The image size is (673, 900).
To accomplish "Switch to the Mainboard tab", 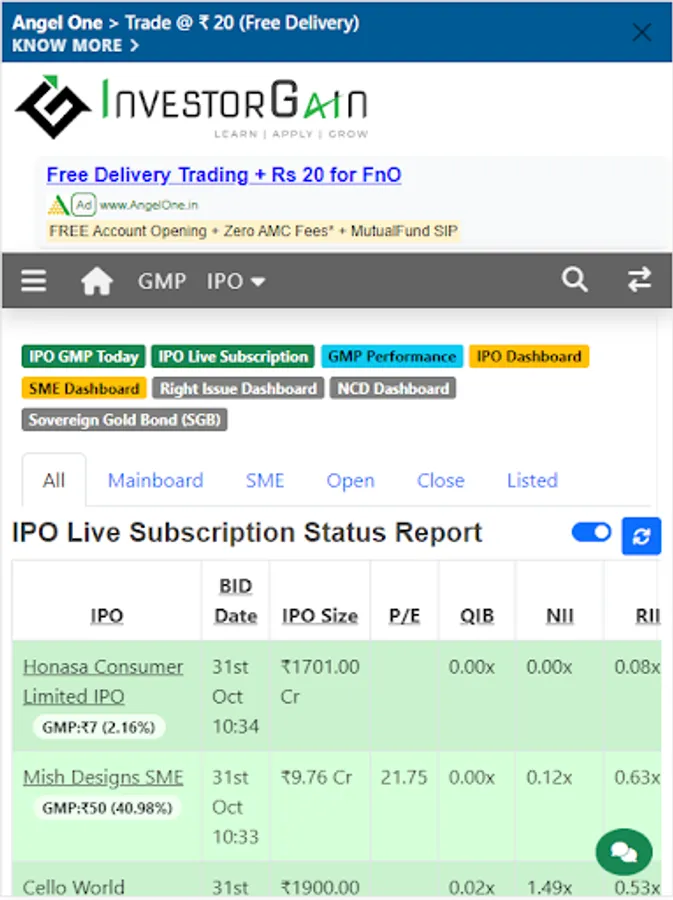I will click(155, 480).
